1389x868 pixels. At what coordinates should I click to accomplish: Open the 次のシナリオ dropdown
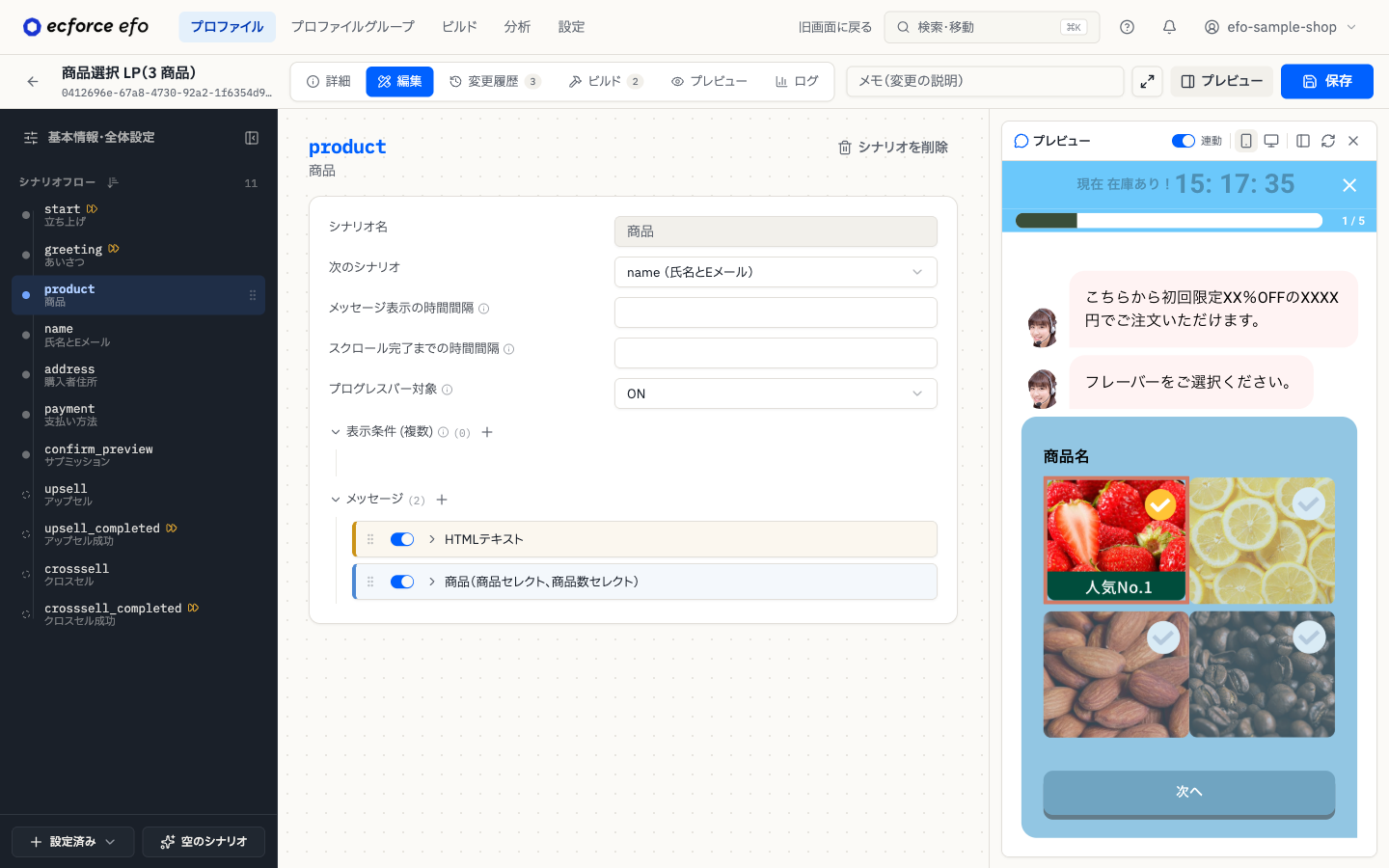[776, 272]
